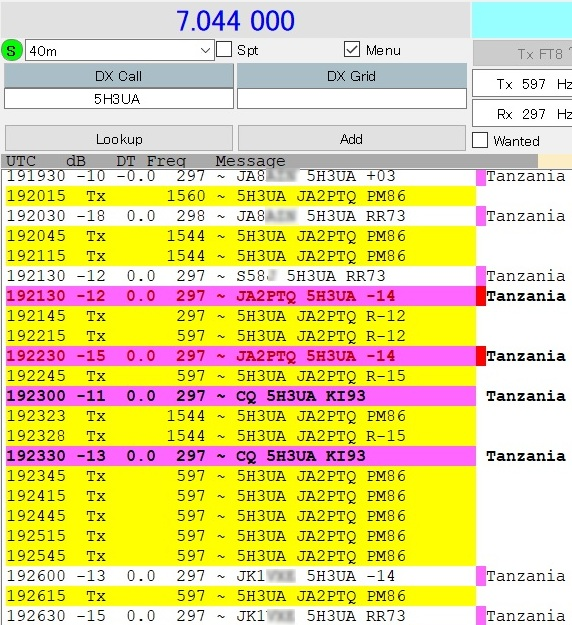Select the 192545 Tx PM86 row
572x625 pixels.
pos(241,556)
